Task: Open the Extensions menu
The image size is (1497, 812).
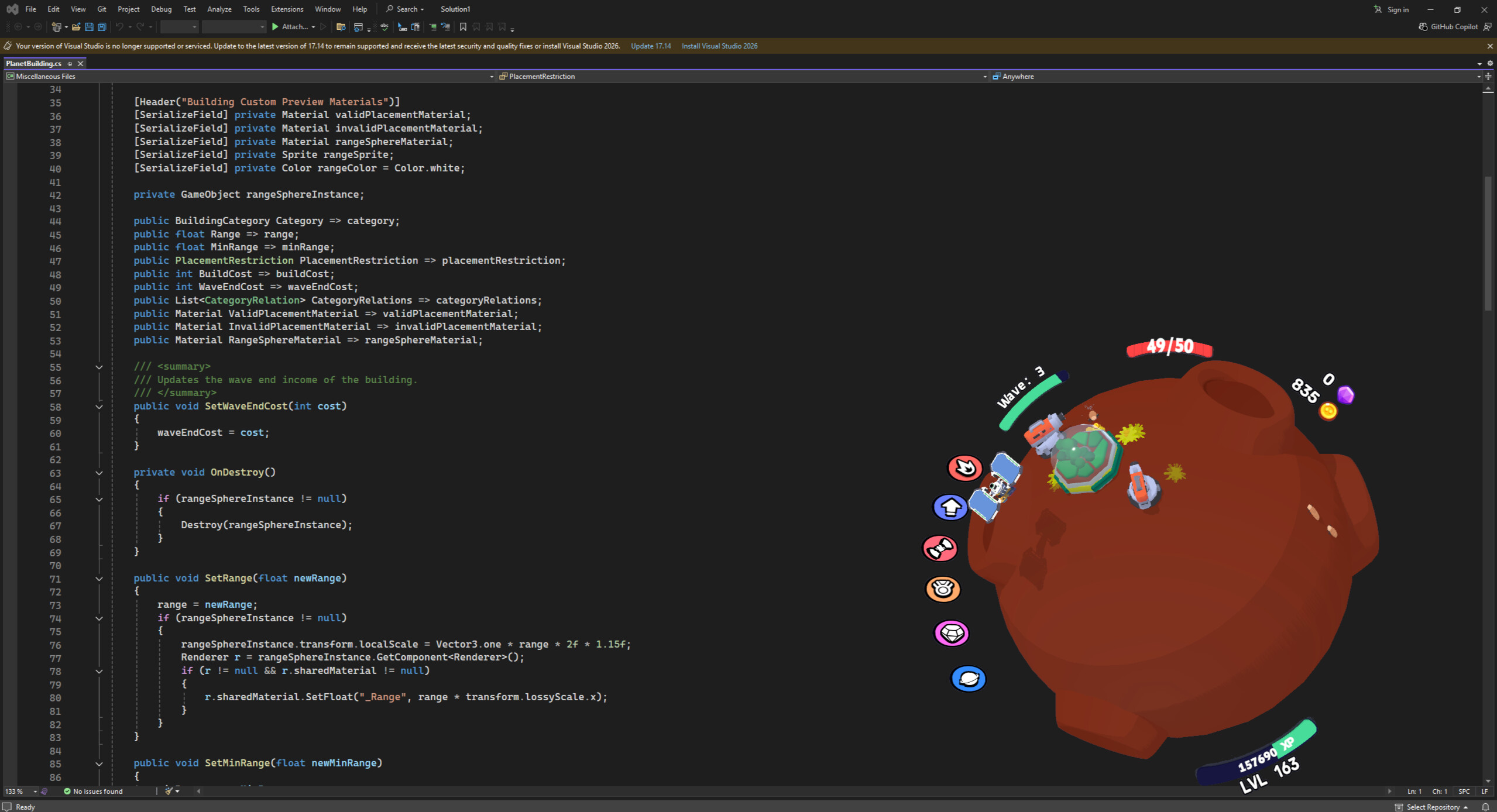Action: tap(287, 9)
